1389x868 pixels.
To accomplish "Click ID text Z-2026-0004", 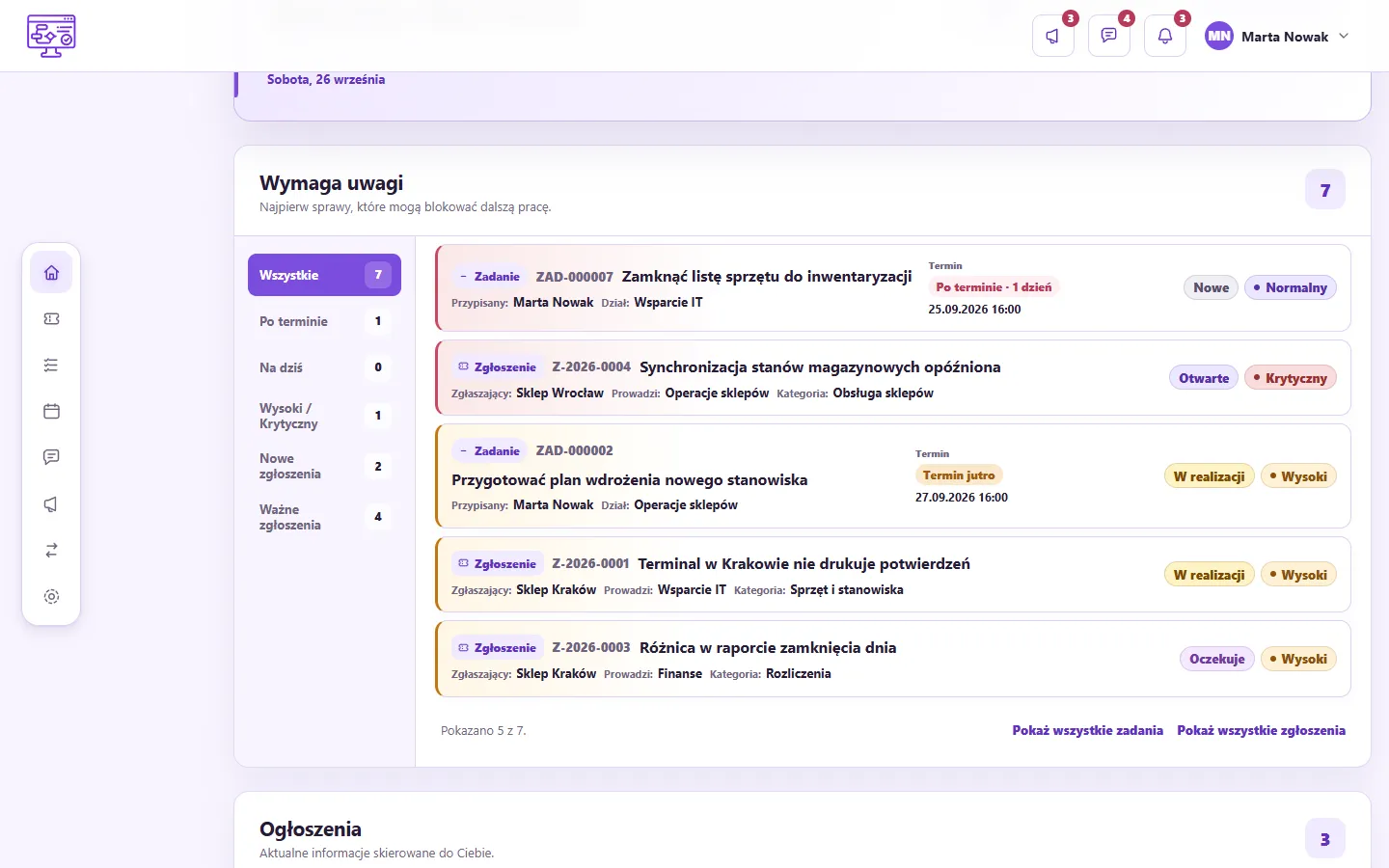I will (591, 366).
